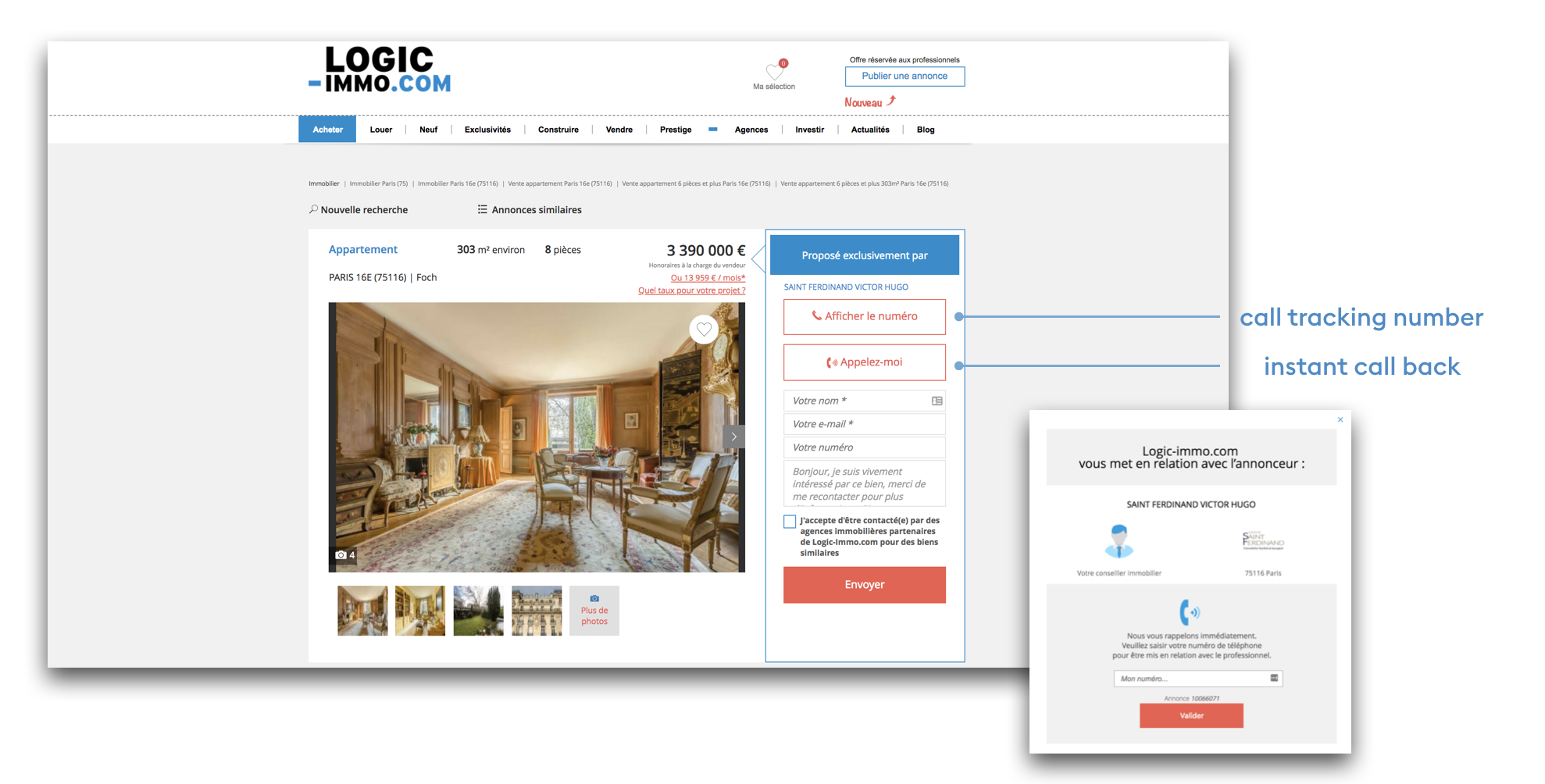This screenshot has width=1545, height=784.
Task: Click the keyboard icon in the Mon numéro field
Action: tap(1272, 679)
